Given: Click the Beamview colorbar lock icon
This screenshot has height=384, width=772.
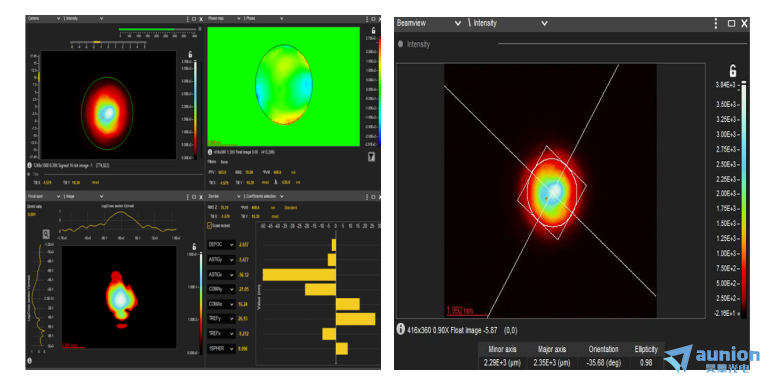Looking at the screenshot, I should (x=733, y=71).
